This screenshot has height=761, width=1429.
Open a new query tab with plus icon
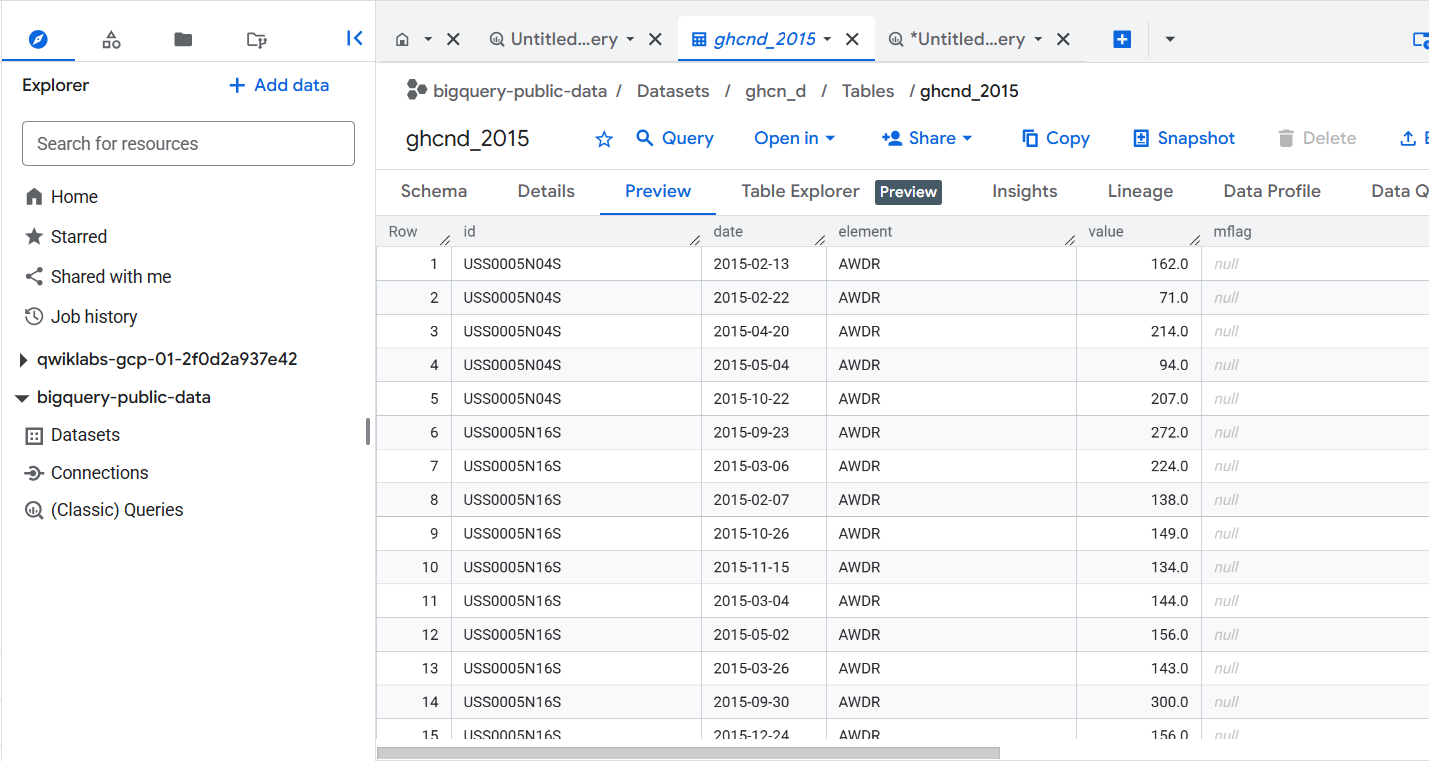click(x=1121, y=39)
